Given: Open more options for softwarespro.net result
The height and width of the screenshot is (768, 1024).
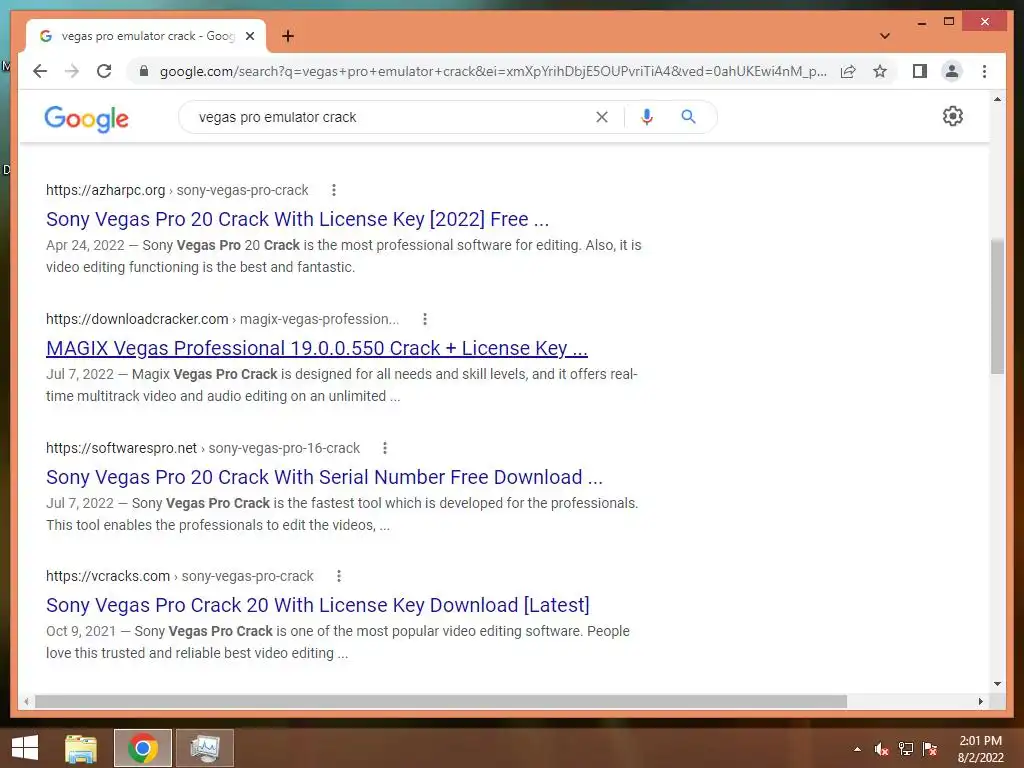Looking at the screenshot, I should pos(385,448).
